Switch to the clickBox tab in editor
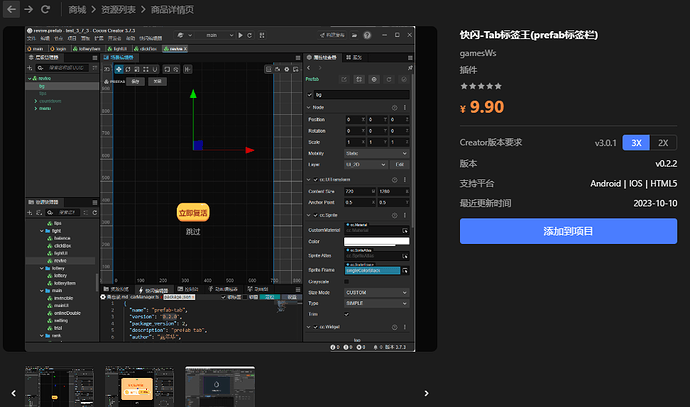 click(x=146, y=49)
